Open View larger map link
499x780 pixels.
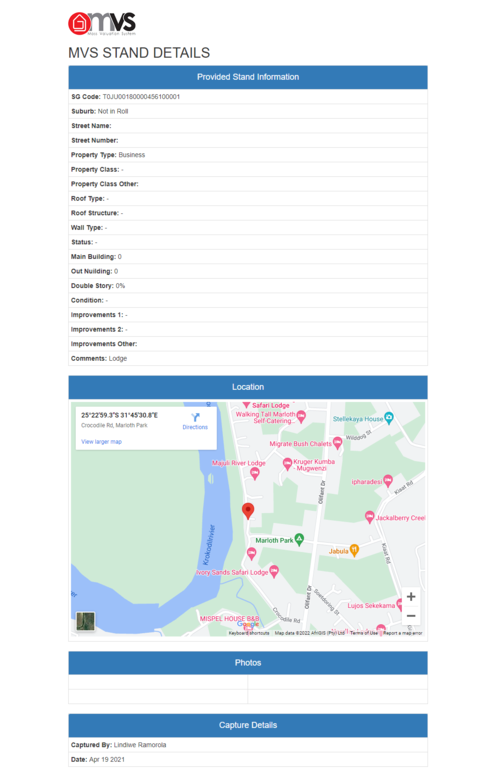pyautogui.click(x=101, y=442)
